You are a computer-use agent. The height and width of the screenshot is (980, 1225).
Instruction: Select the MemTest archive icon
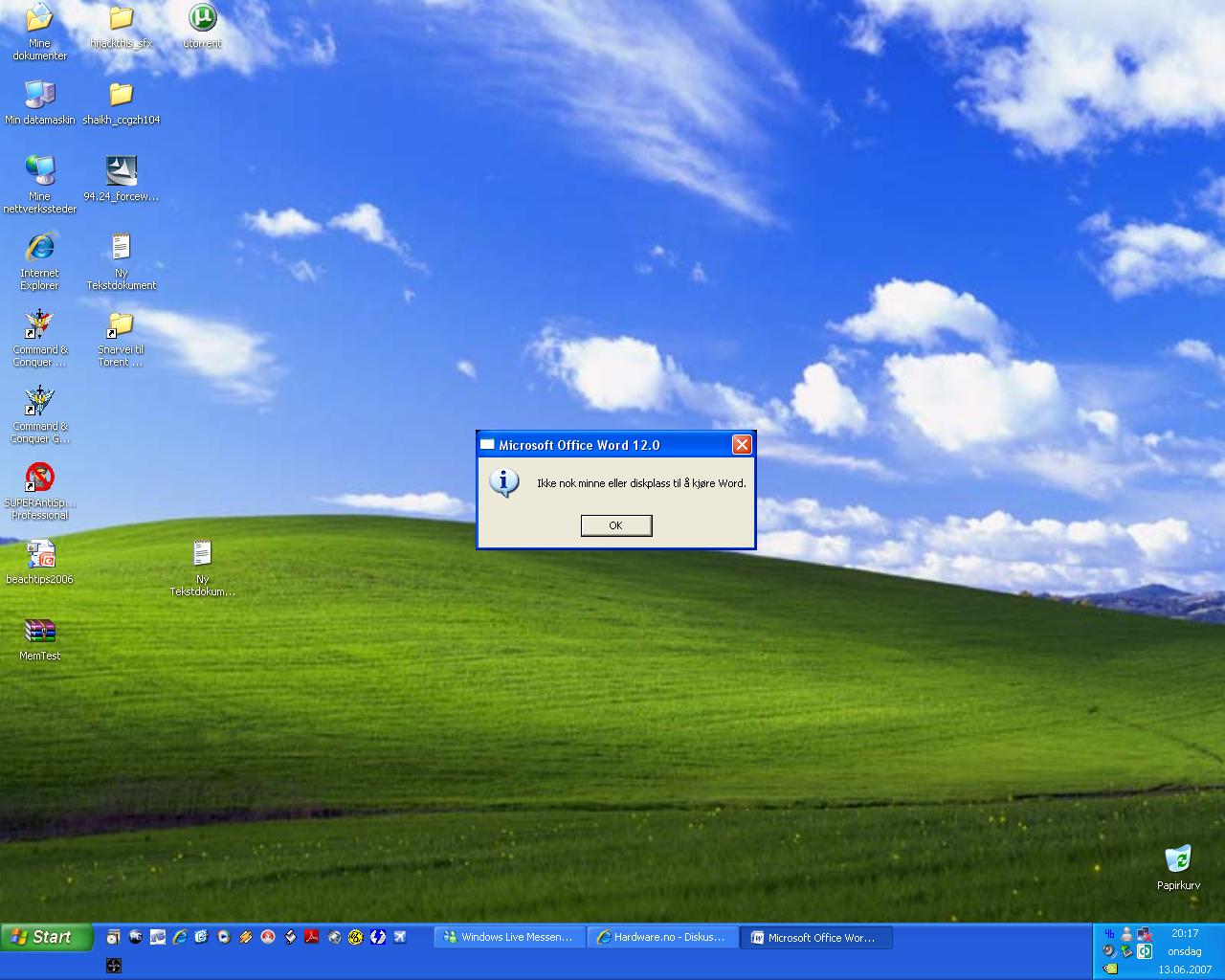39,638
